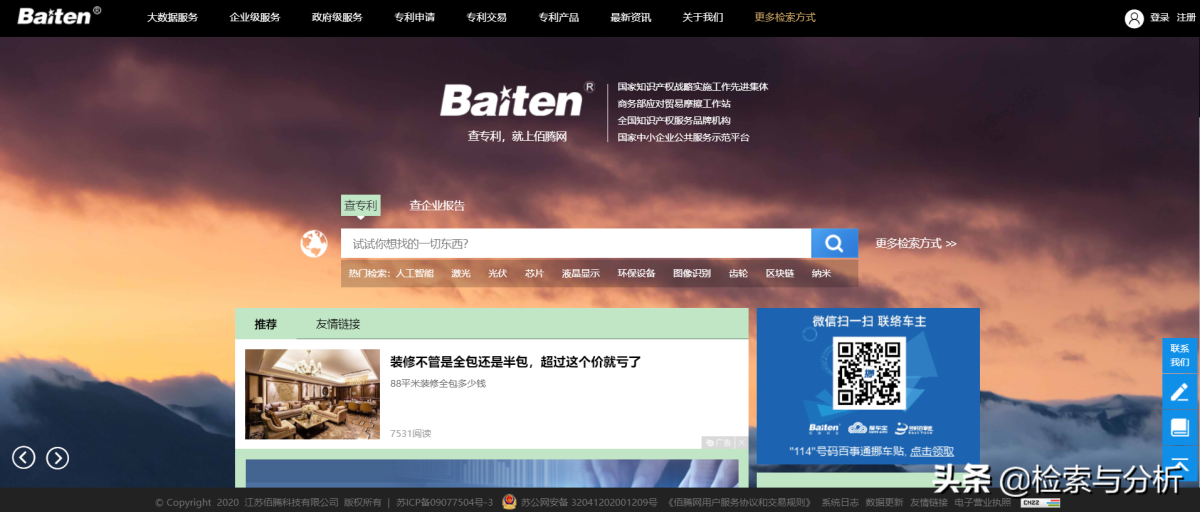Open the 政府级服务 menu
This screenshot has height=512, width=1200.
[x=337, y=18]
